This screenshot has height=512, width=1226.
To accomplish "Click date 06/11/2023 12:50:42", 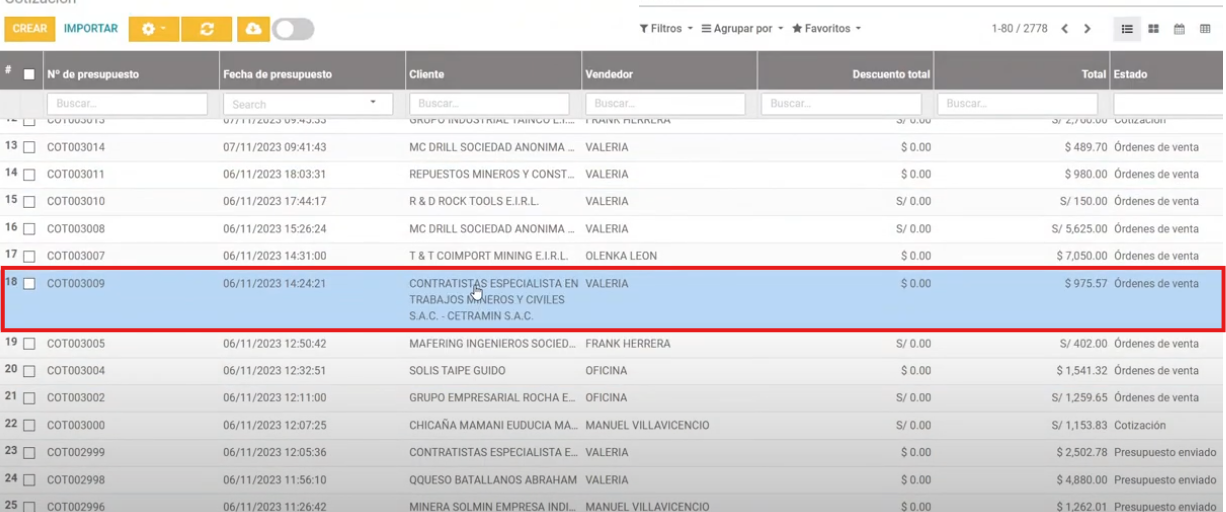I will tap(275, 344).
